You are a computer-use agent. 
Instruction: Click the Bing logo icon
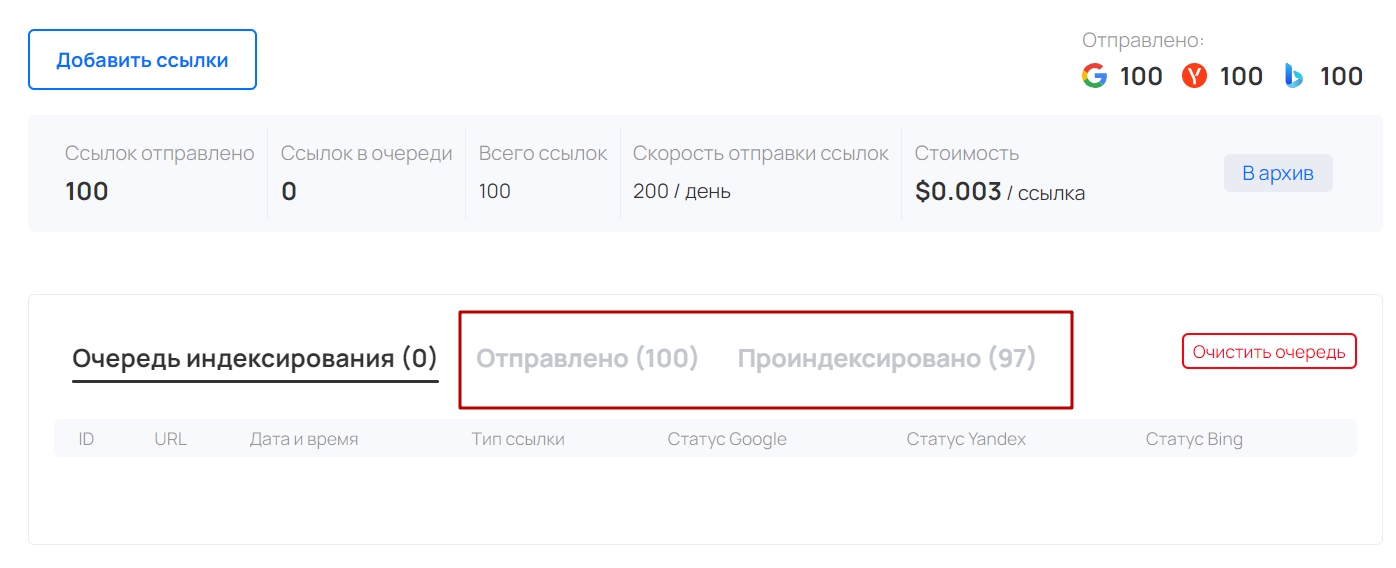1294,76
